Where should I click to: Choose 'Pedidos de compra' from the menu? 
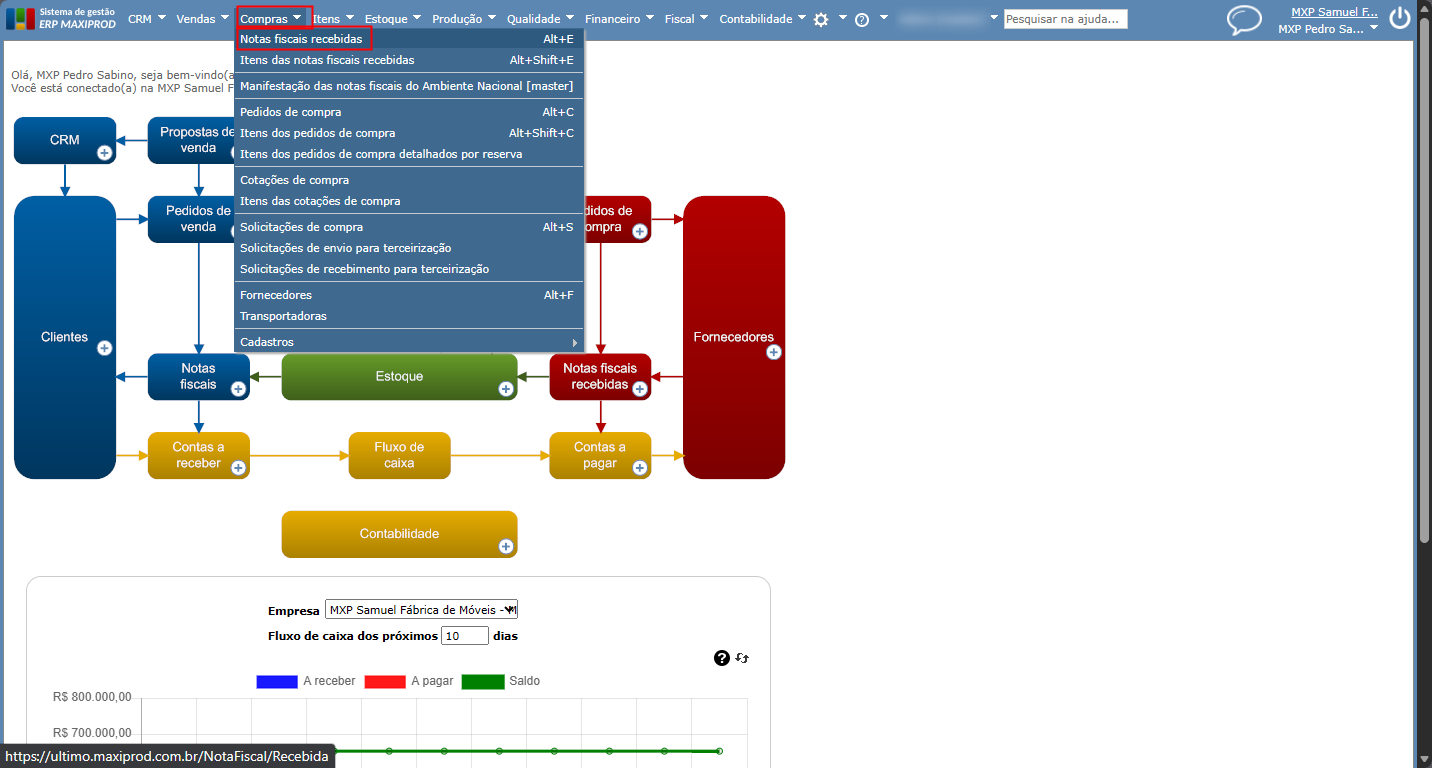[x=409, y=112]
